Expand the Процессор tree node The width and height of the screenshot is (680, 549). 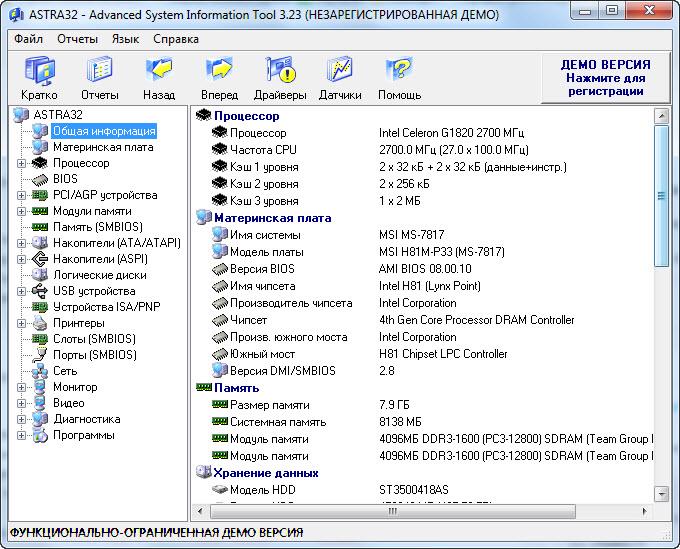21,163
